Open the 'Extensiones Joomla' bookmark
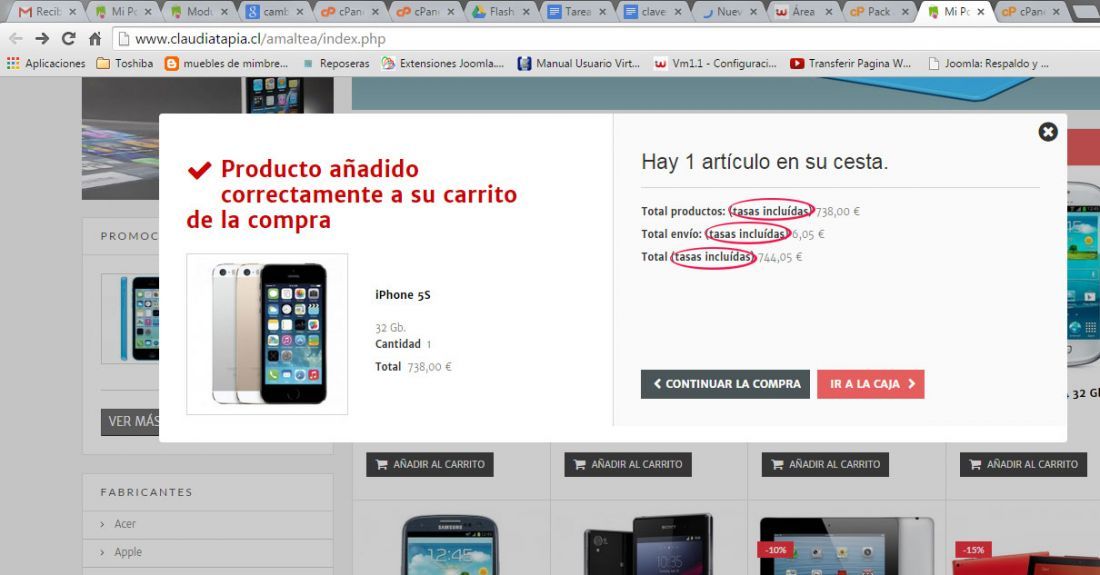The height and width of the screenshot is (575, 1100). pos(443,63)
